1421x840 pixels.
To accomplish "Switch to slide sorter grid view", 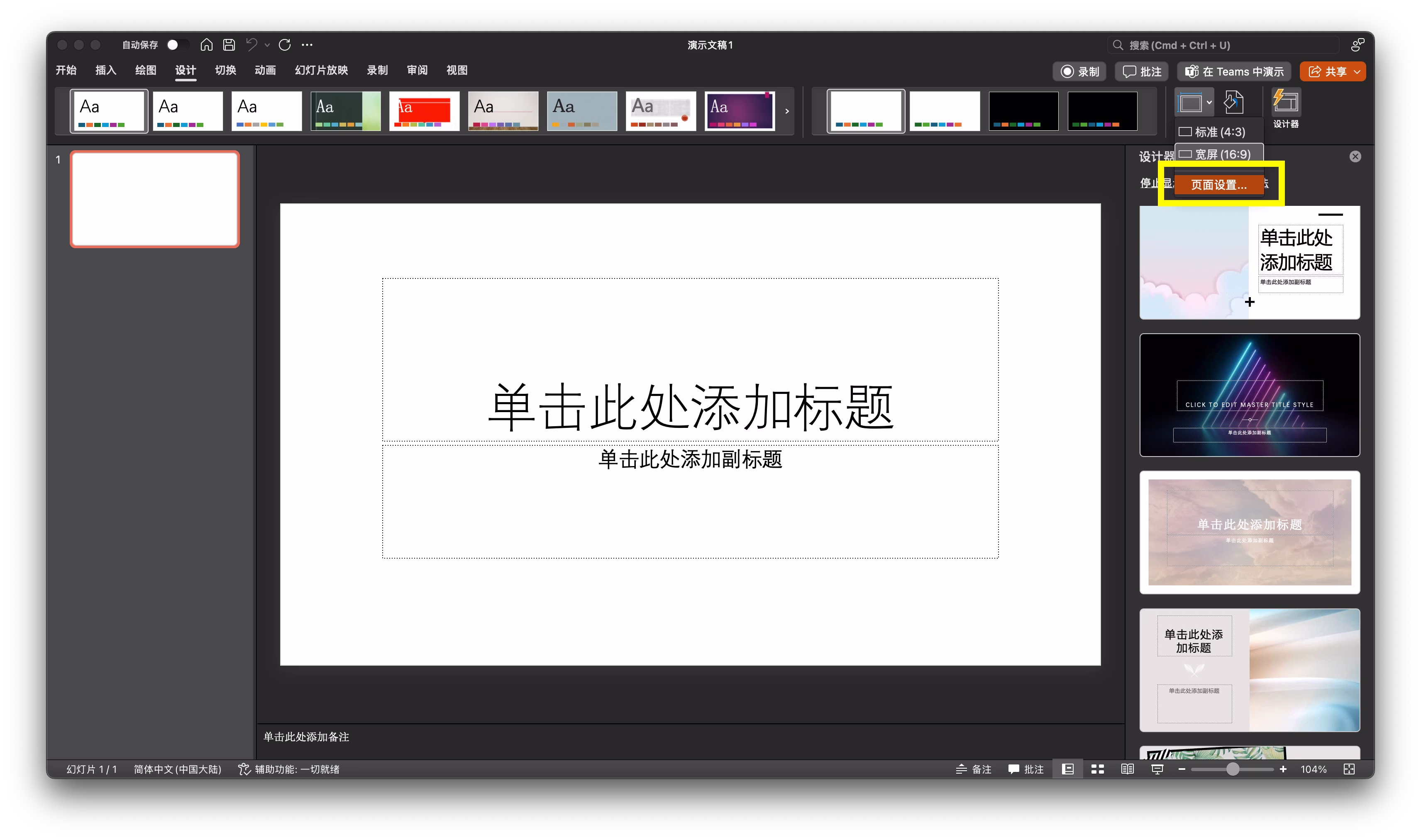I will pyautogui.click(x=1098, y=769).
